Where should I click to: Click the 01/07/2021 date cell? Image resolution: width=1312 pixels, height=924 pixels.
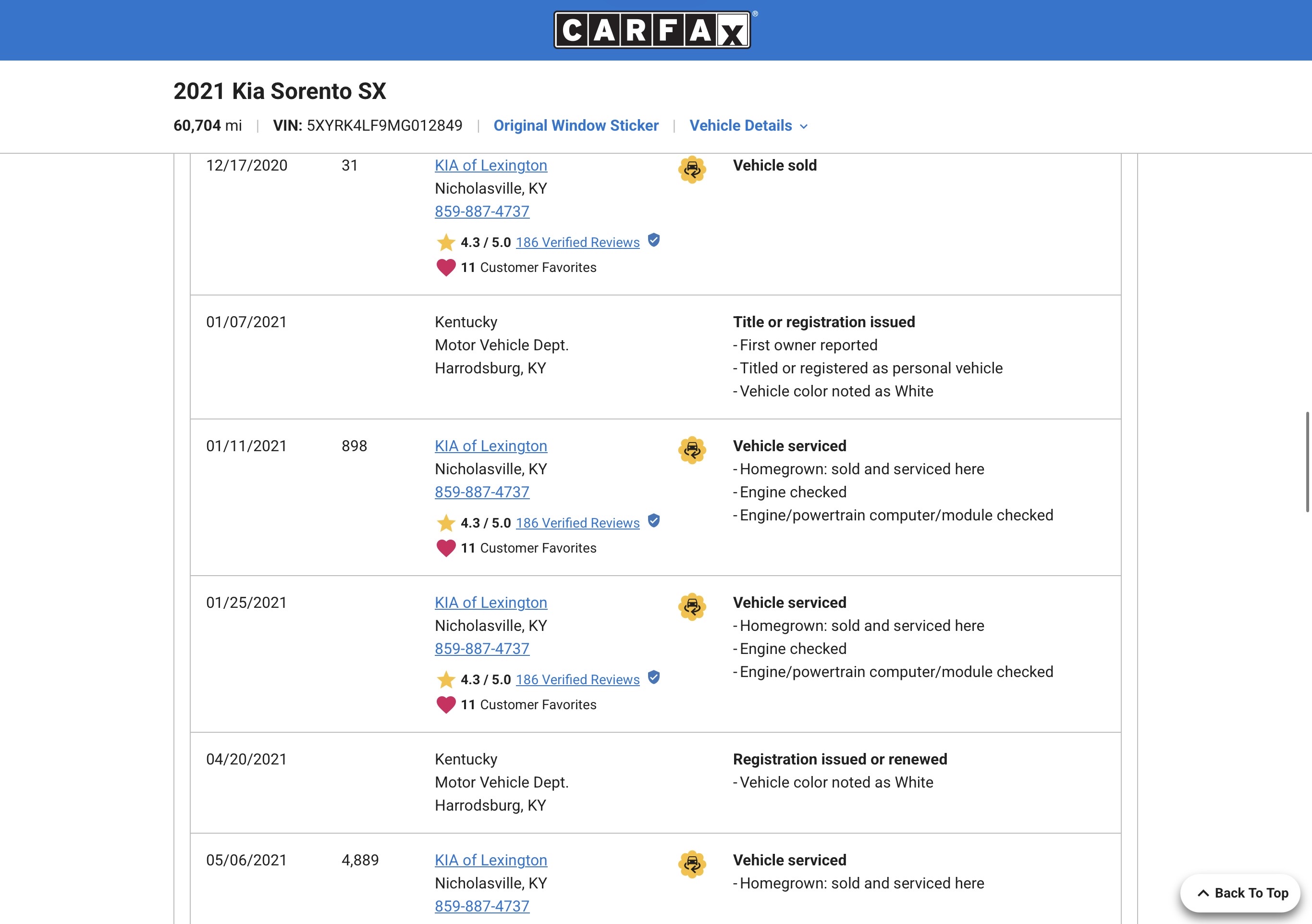click(246, 322)
